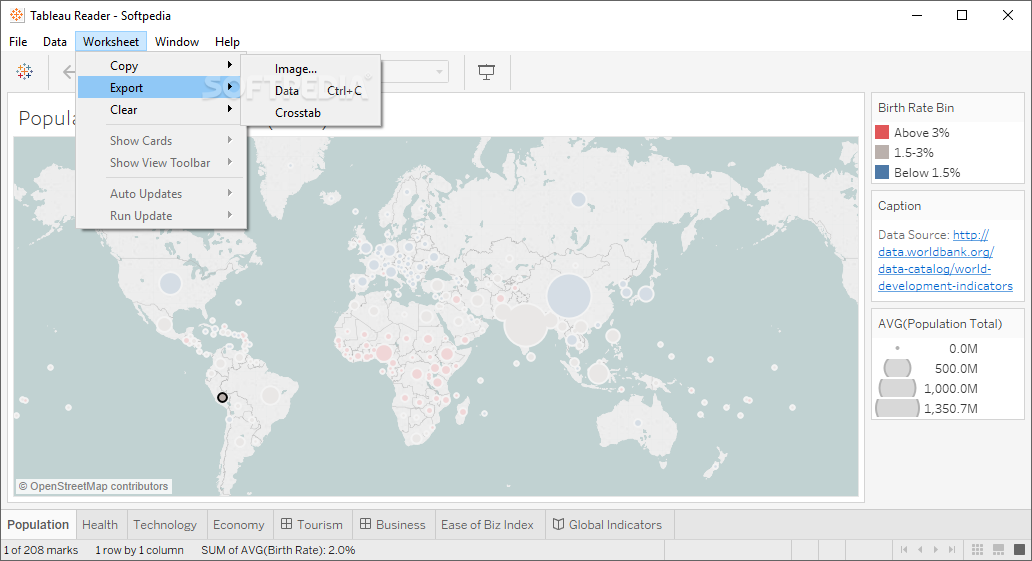
Task: Click the Caption card title
Action: click(x=899, y=205)
